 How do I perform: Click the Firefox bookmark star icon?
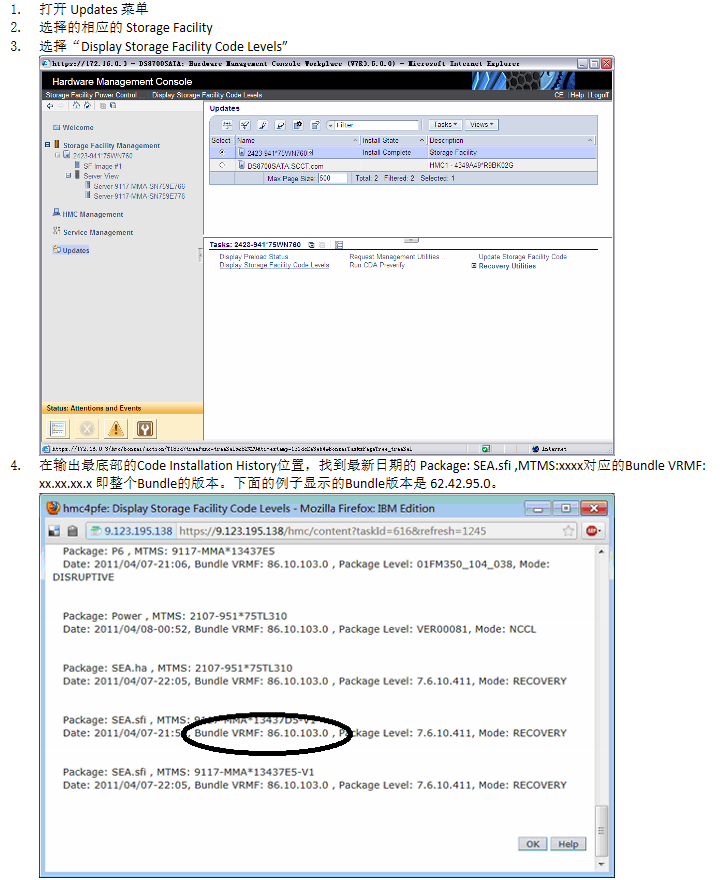(568, 531)
